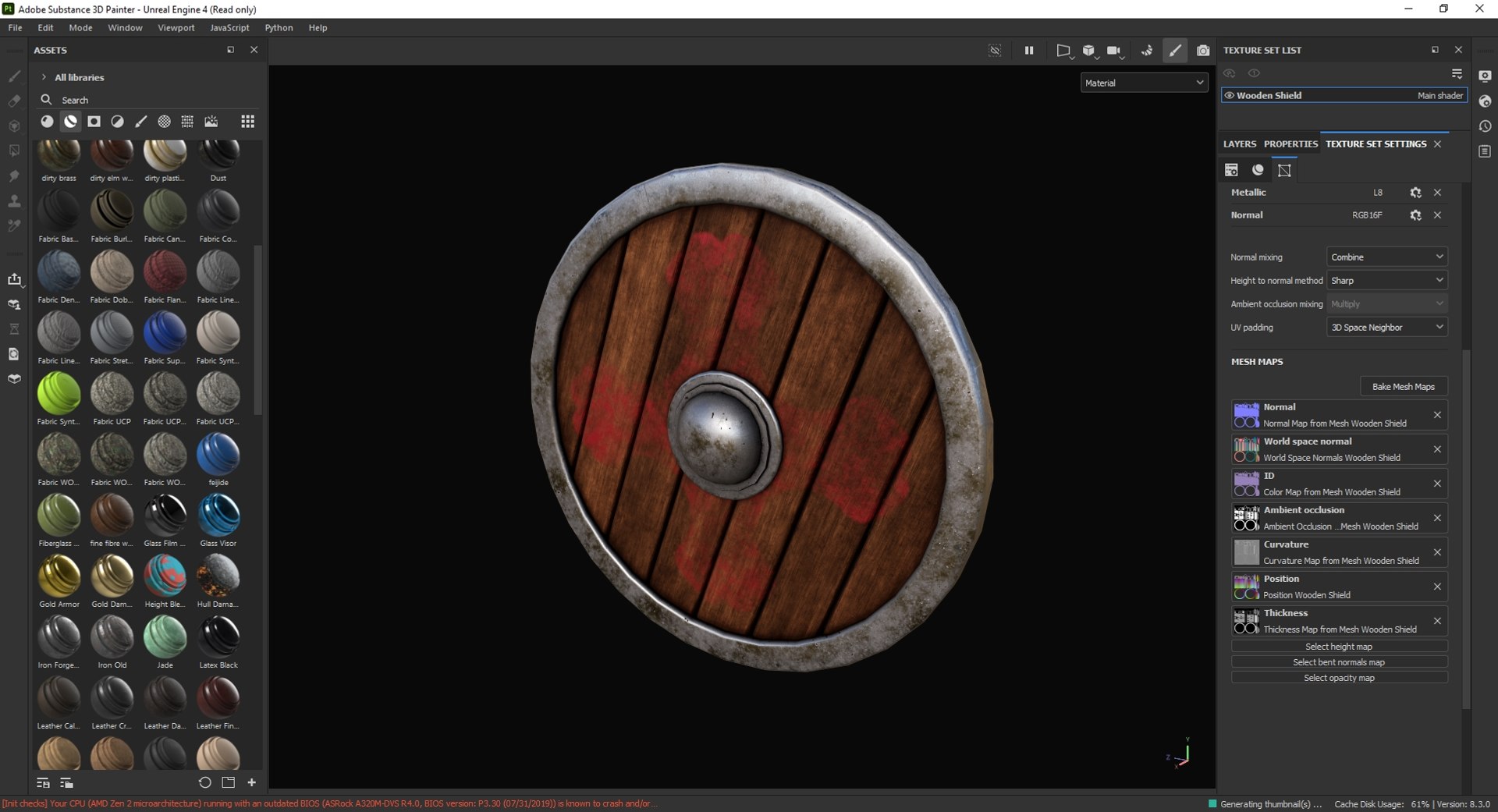Expand the All libraries tree
This screenshot has height=812, width=1498.
click(44, 77)
